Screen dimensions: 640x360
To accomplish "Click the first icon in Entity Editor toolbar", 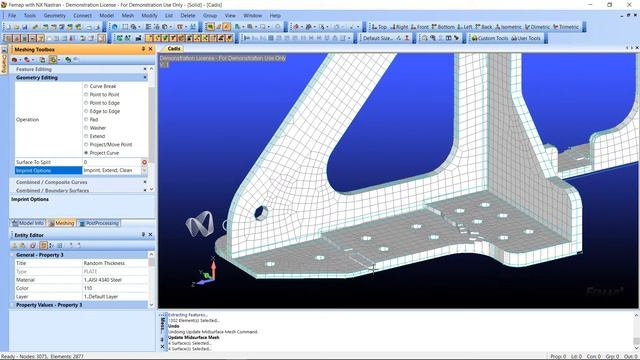I will pyautogui.click(x=14, y=245).
